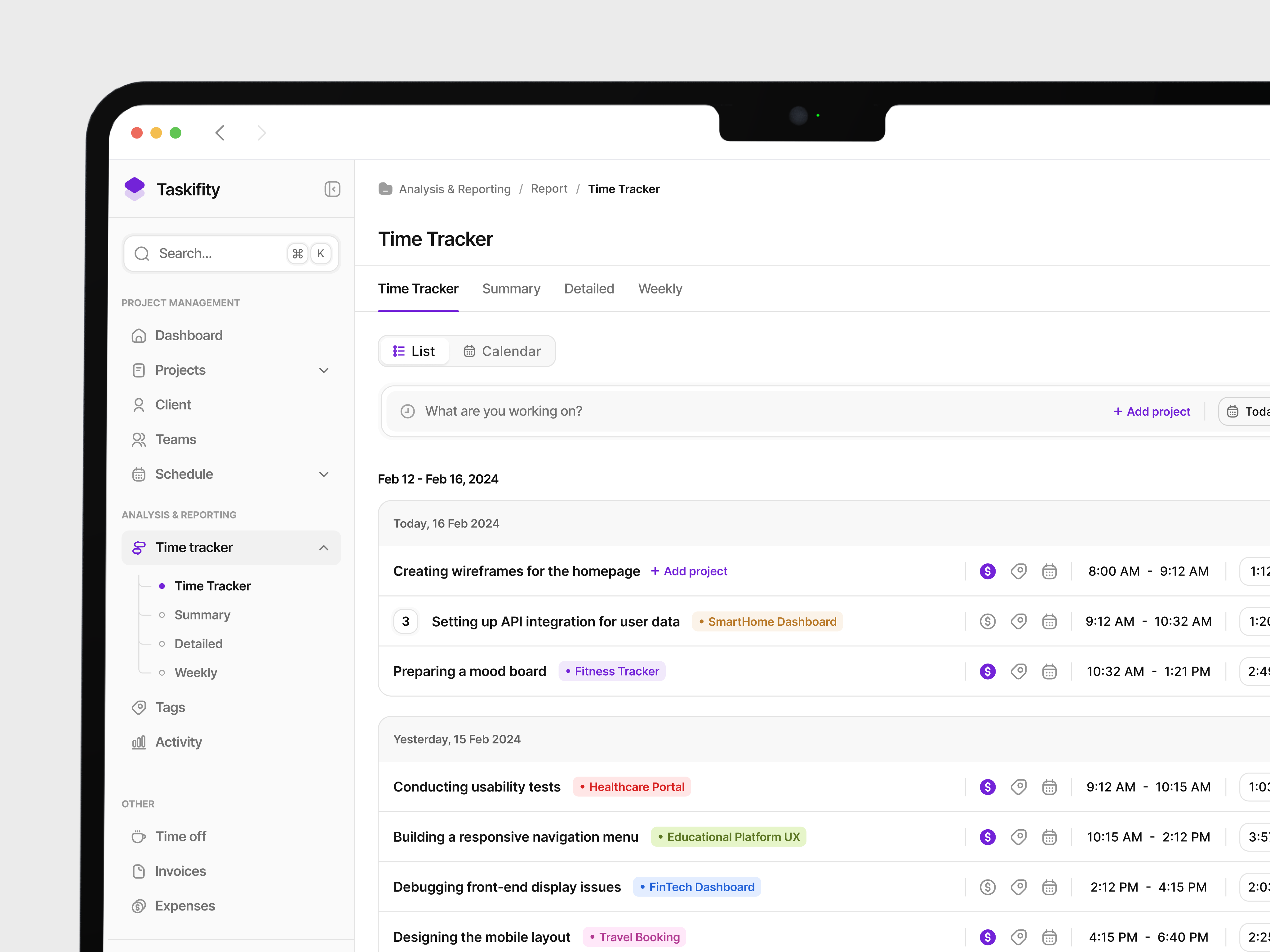
Task: Open tag icon for Setting up API integration row
Action: point(1019,621)
